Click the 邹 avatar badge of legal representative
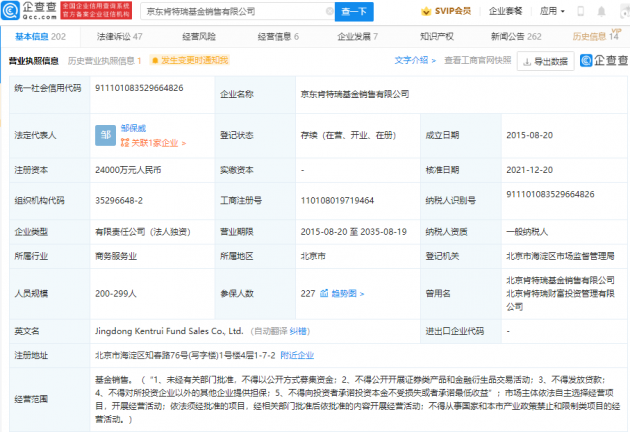This screenshot has width=630, height=432. click(x=105, y=135)
